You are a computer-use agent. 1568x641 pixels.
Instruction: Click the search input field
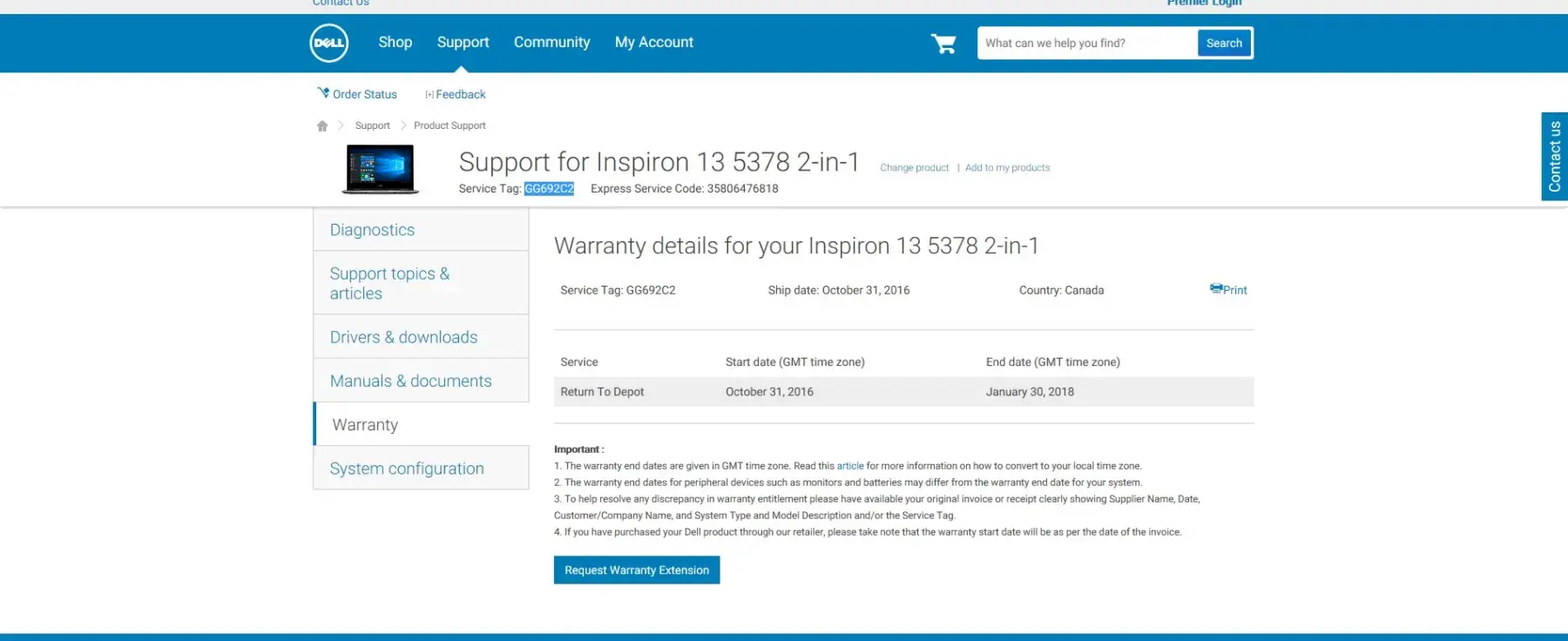click(x=1086, y=44)
